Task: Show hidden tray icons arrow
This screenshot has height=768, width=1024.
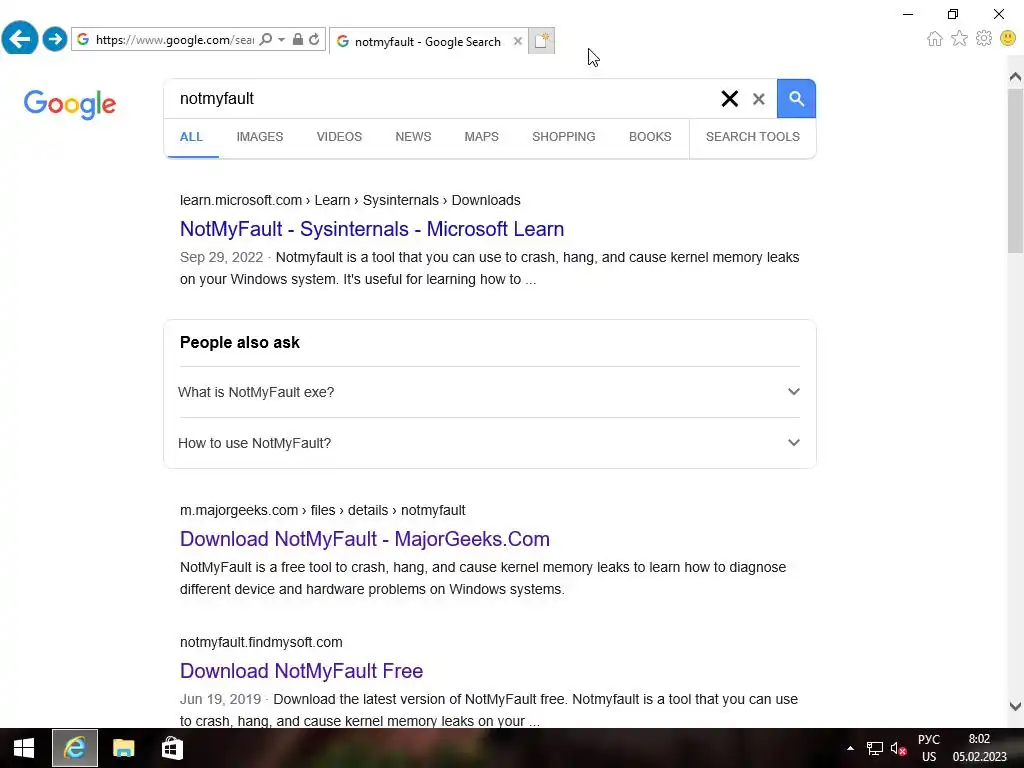Action: click(x=850, y=748)
